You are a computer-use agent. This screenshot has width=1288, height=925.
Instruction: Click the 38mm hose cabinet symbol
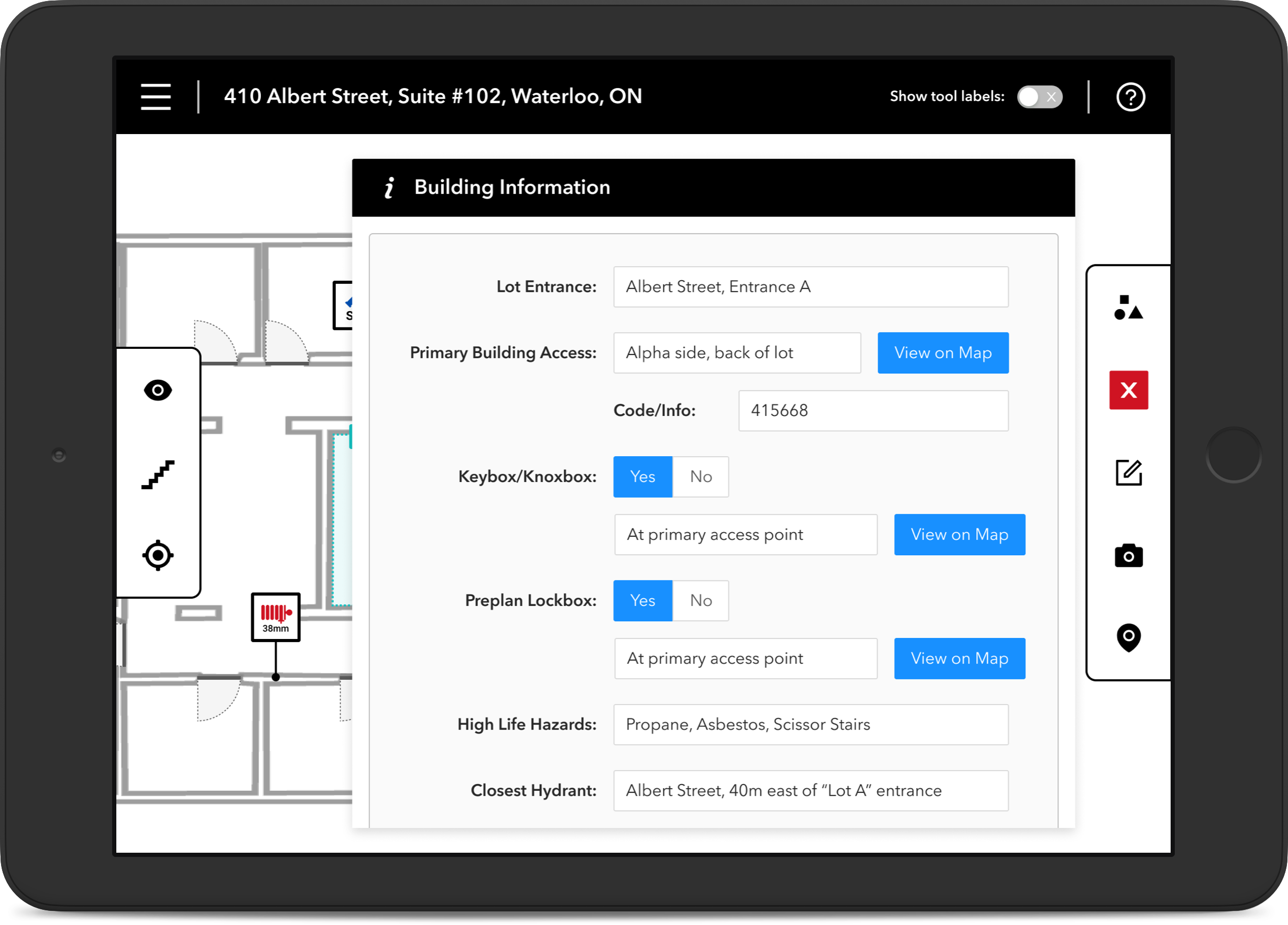276,616
